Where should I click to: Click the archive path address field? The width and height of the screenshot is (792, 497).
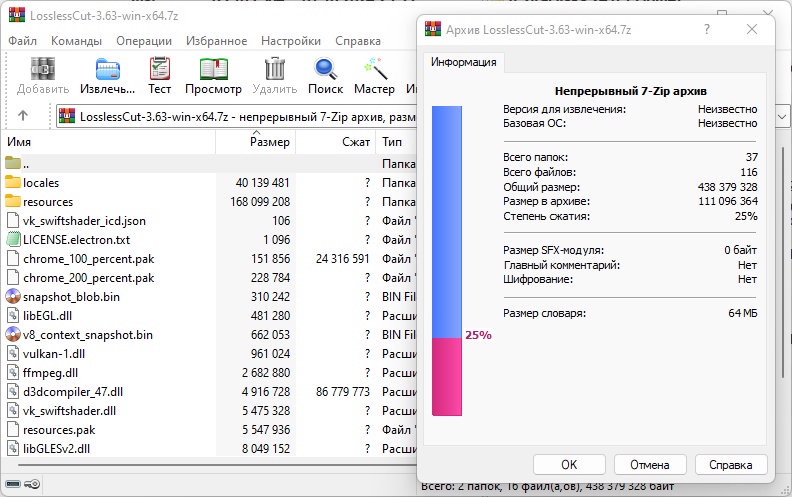click(236, 117)
